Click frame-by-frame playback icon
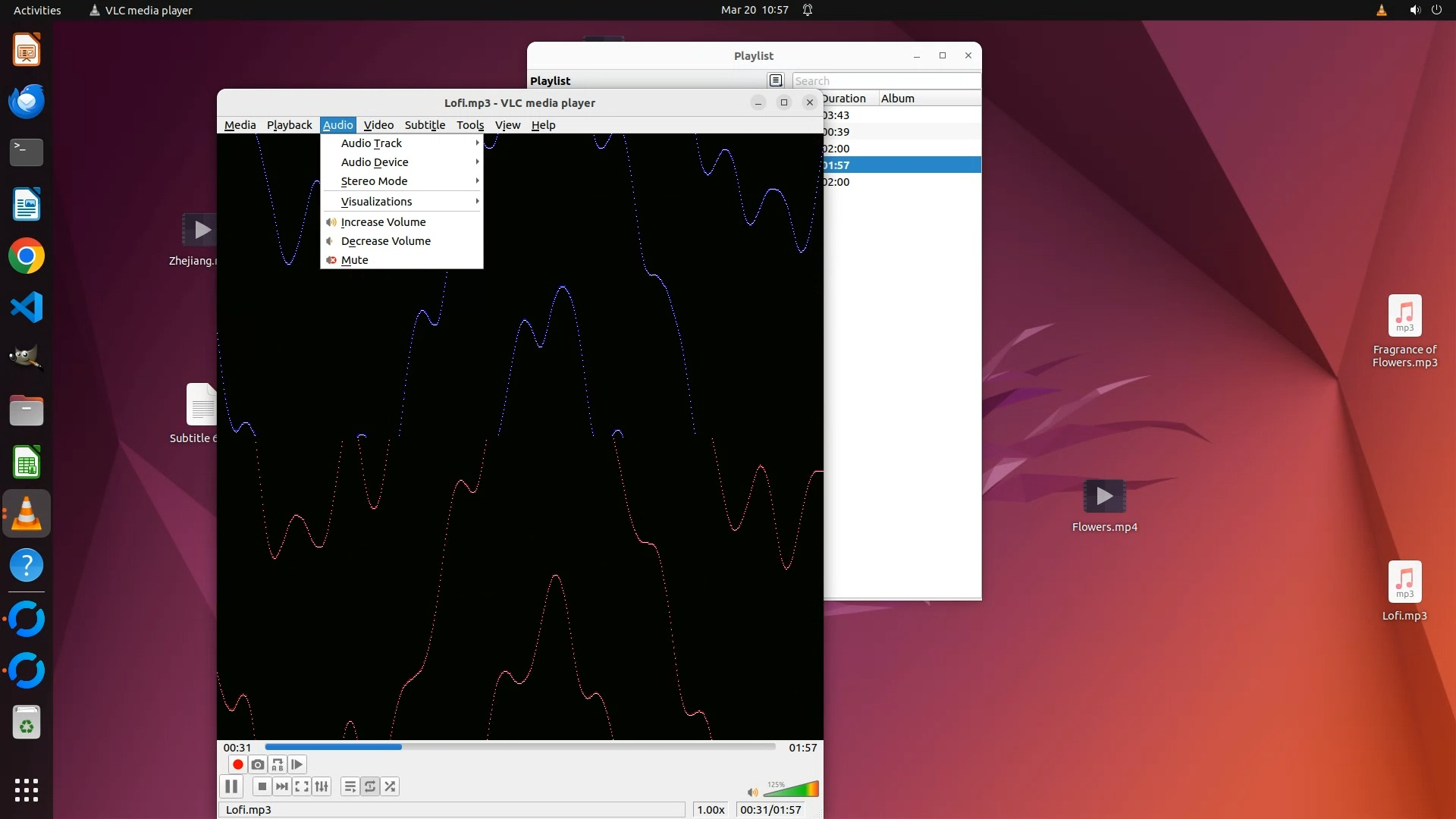 (297, 764)
